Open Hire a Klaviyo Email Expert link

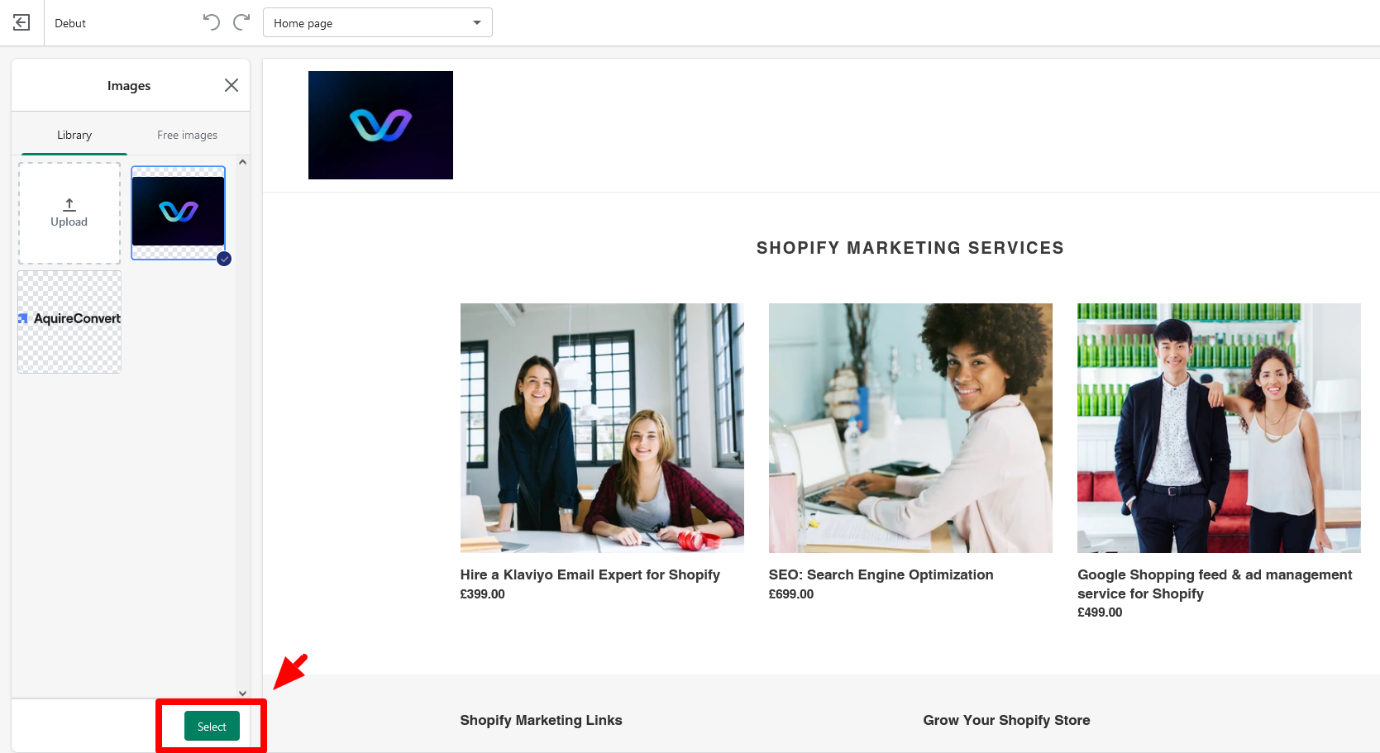[590, 575]
